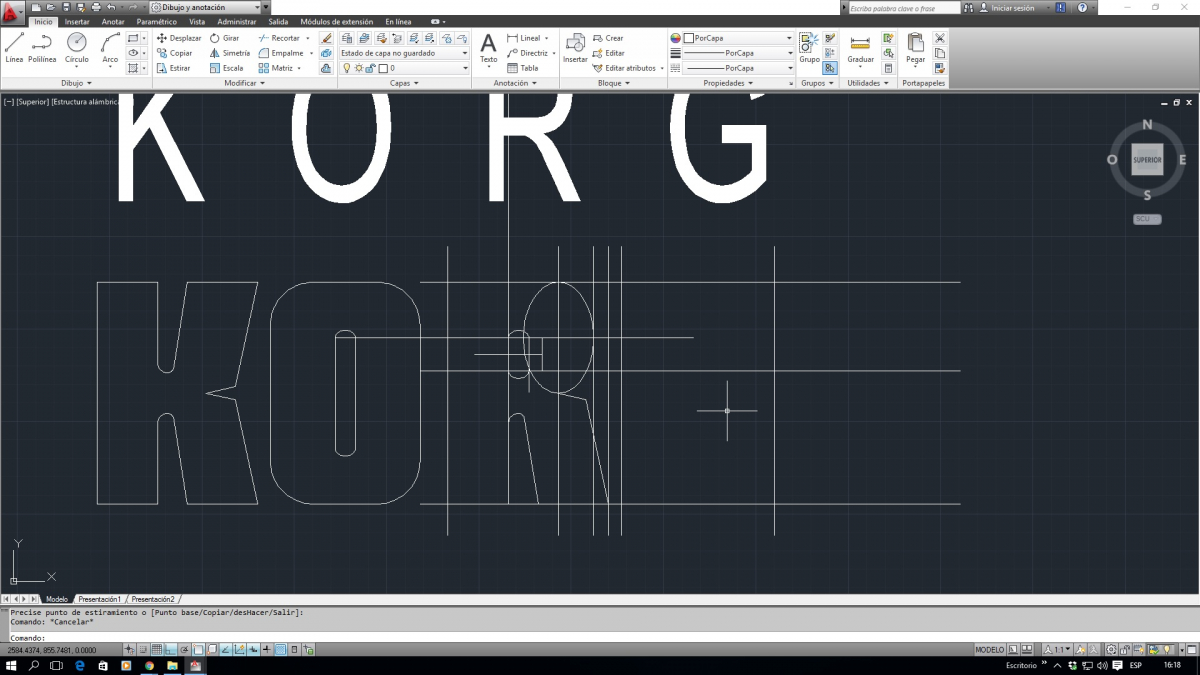The image size is (1200, 675).
Task: Click the AutoCAD application menu button
Action: click(13, 12)
